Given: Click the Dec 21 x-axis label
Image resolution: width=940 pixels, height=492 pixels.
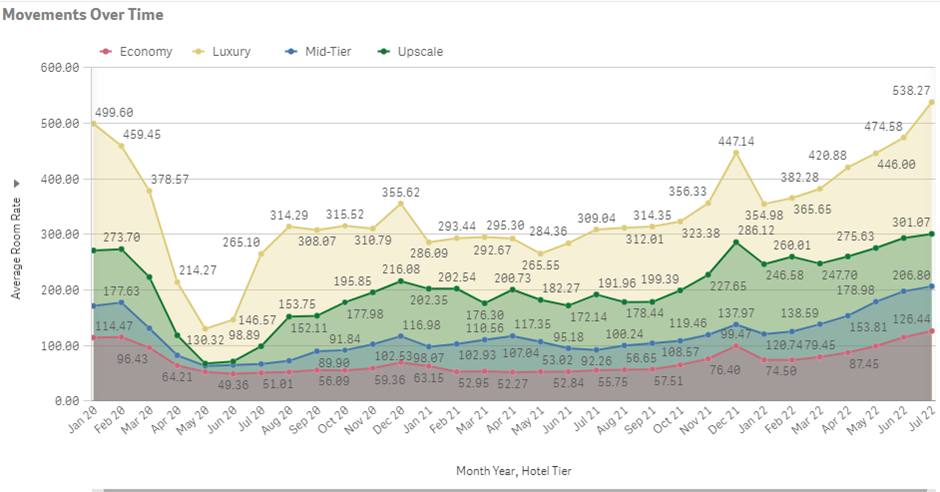Looking at the screenshot, I should (x=724, y=420).
